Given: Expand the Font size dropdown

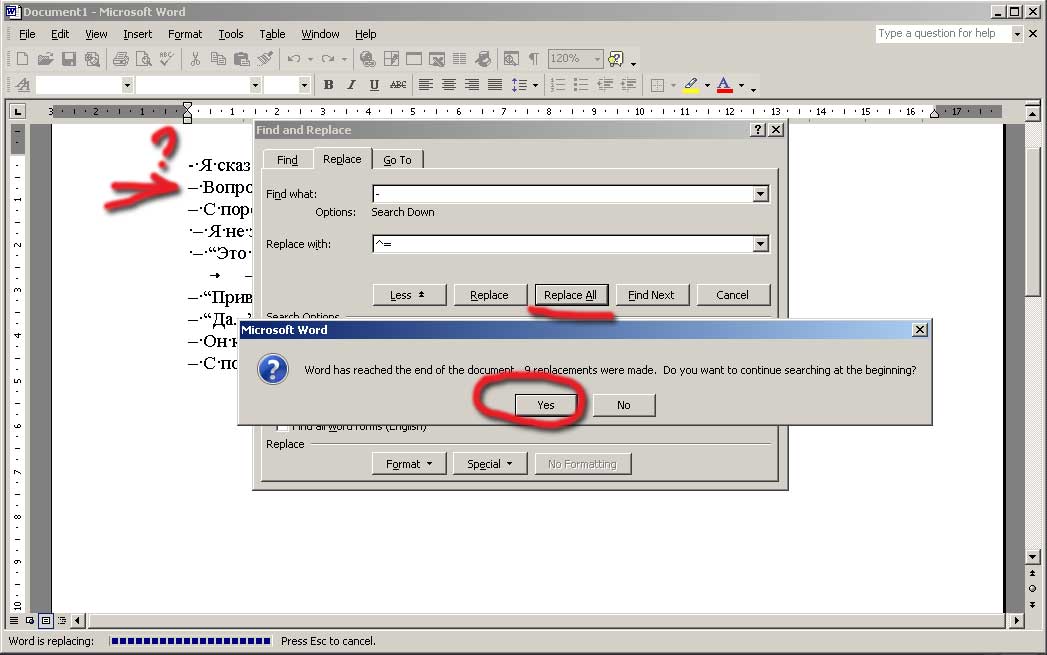Looking at the screenshot, I should [x=304, y=85].
